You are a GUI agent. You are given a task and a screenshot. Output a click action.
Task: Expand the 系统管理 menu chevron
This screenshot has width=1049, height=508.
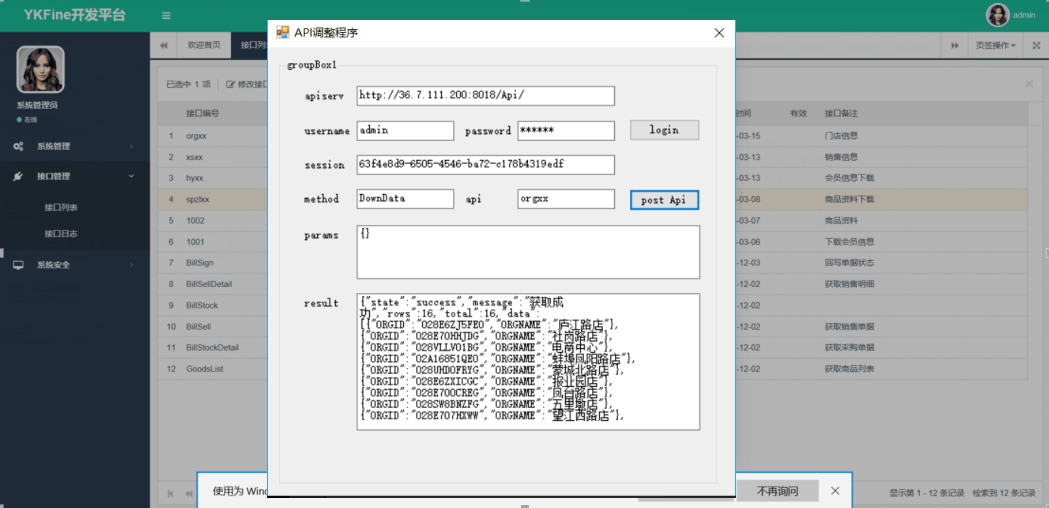[x=131, y=146]
